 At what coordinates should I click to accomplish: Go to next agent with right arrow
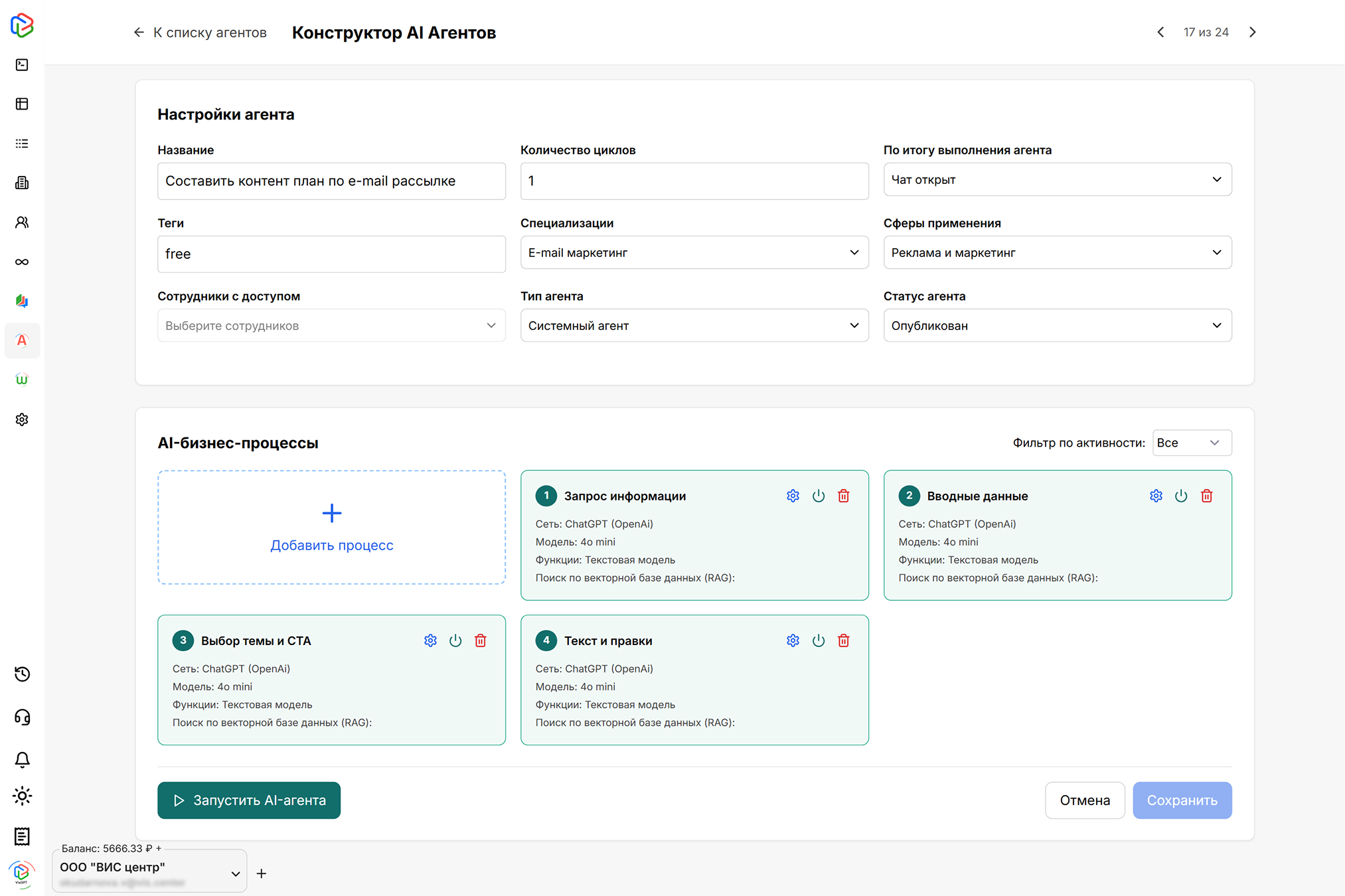click(x=1253, y=32)
